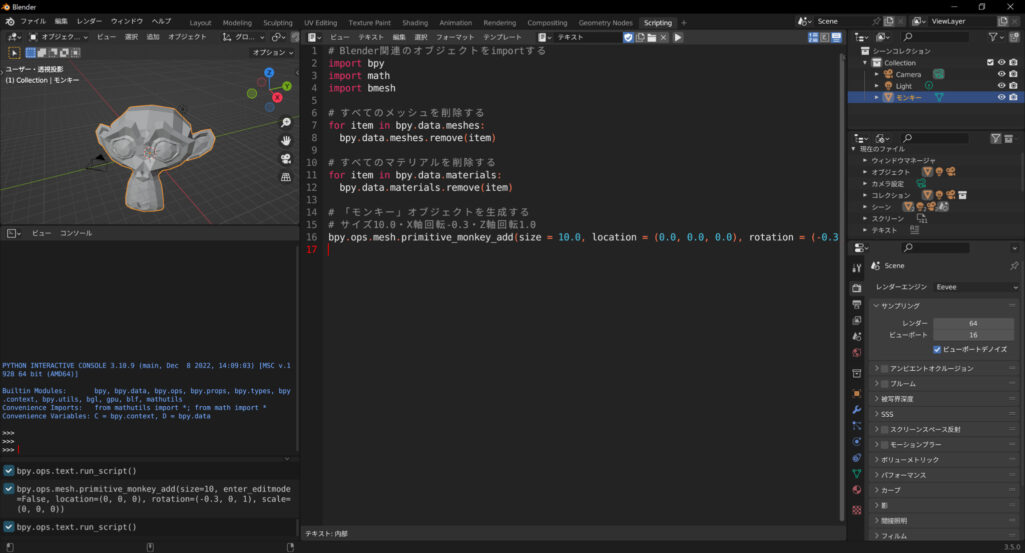1025x553 pixels.
Task: Expand the 被写界深度 panel
Action: (897, 399)
